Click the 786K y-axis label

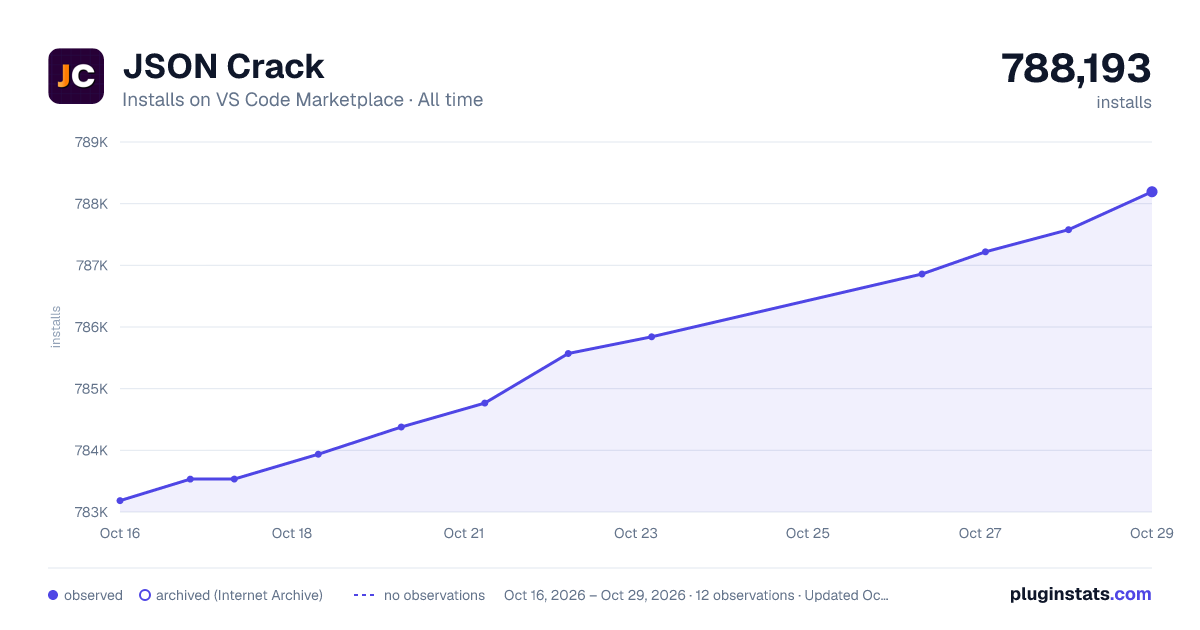click(91, 327)
